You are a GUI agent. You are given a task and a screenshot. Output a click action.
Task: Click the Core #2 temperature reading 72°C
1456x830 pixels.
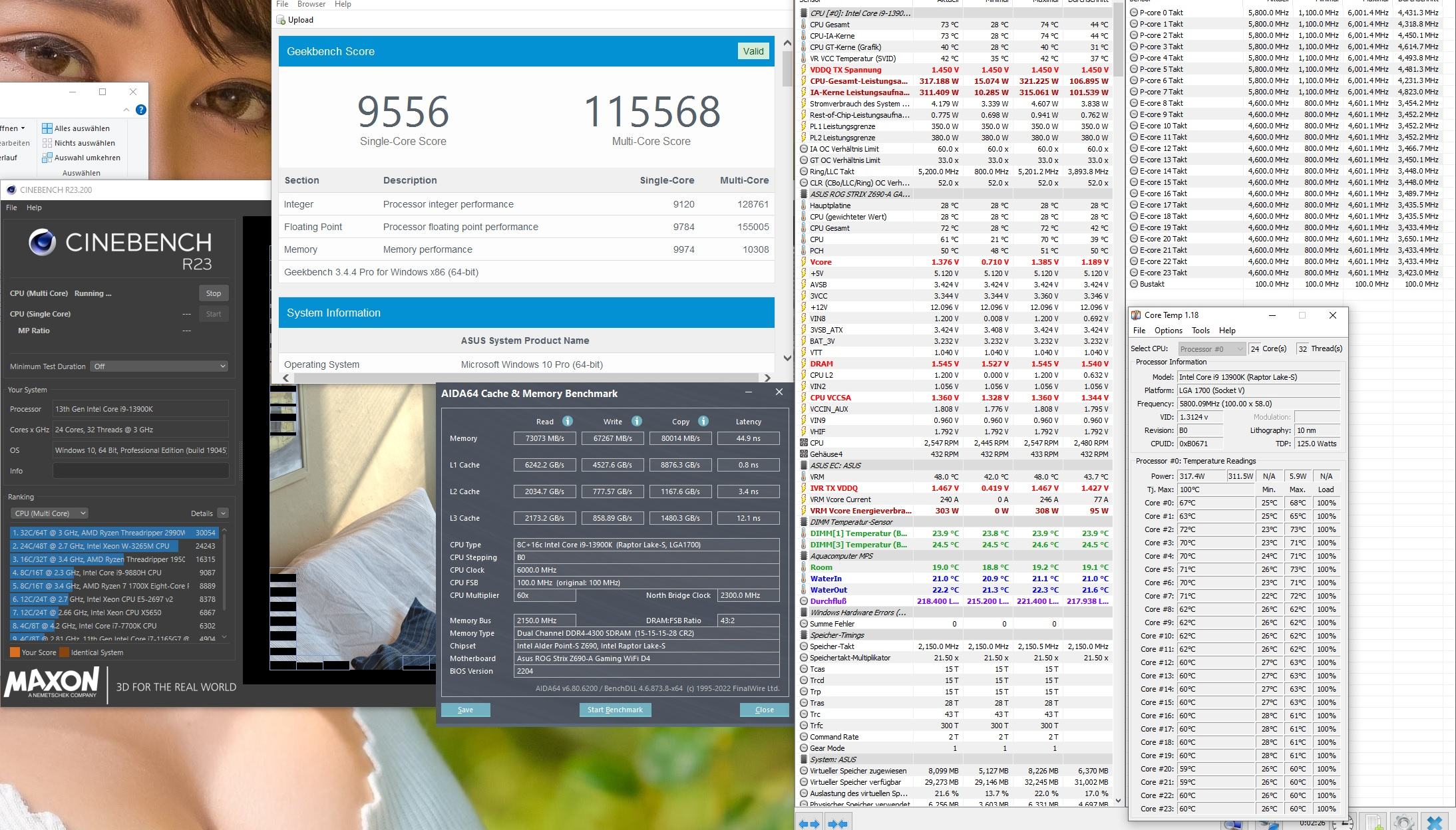click(1215, 529)
